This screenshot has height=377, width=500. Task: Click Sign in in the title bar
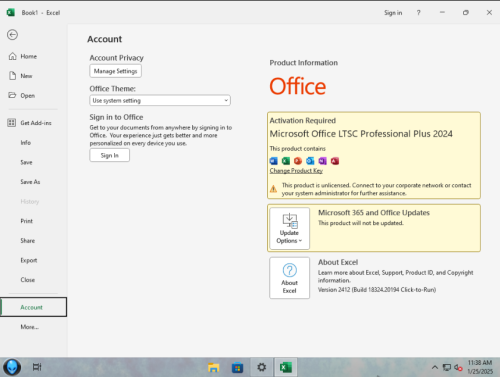point(393,13)
